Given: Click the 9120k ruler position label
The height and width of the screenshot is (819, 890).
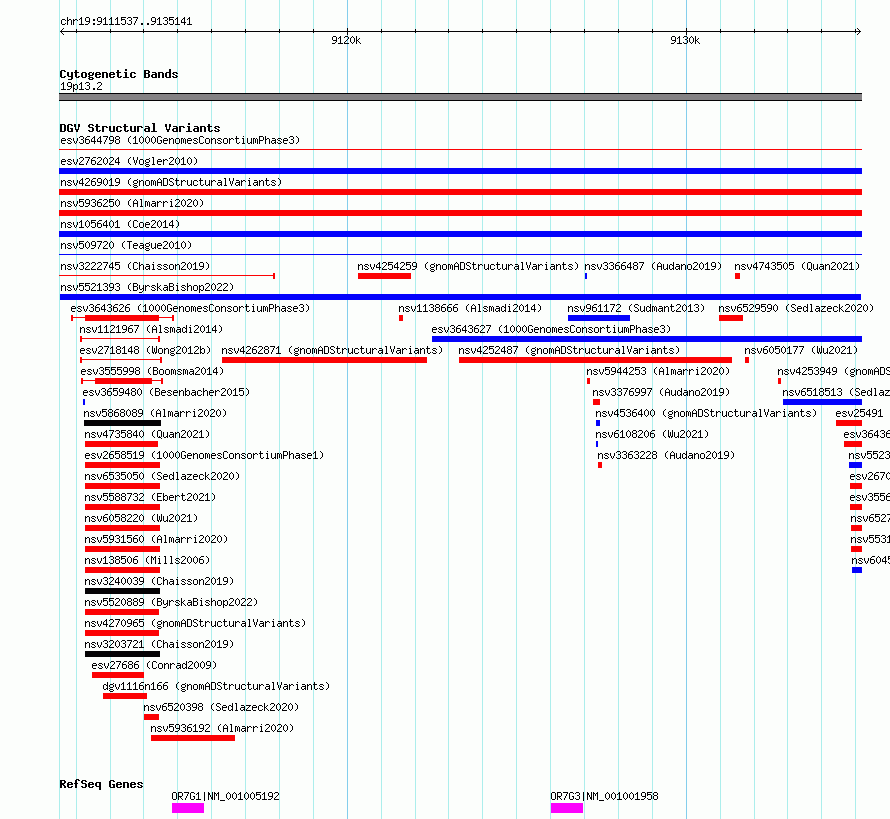Looking at the screenshot, I should coord(346,40).
